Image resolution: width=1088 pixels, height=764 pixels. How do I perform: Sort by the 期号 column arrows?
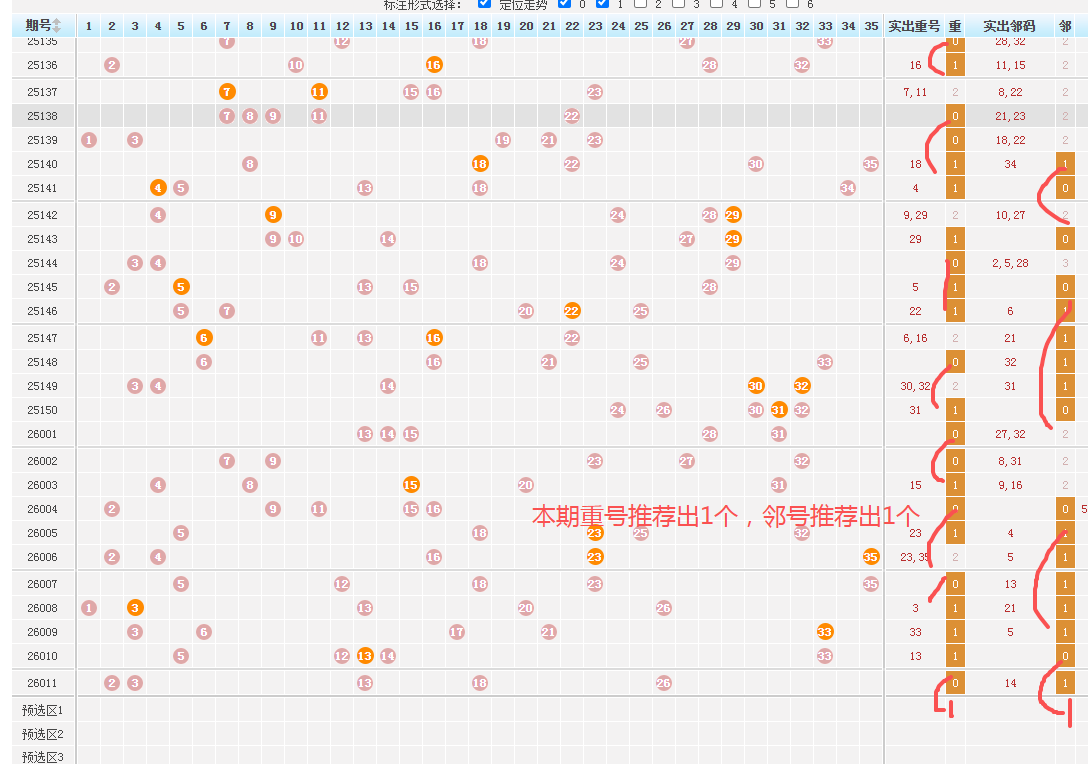(x=57, y=25)
